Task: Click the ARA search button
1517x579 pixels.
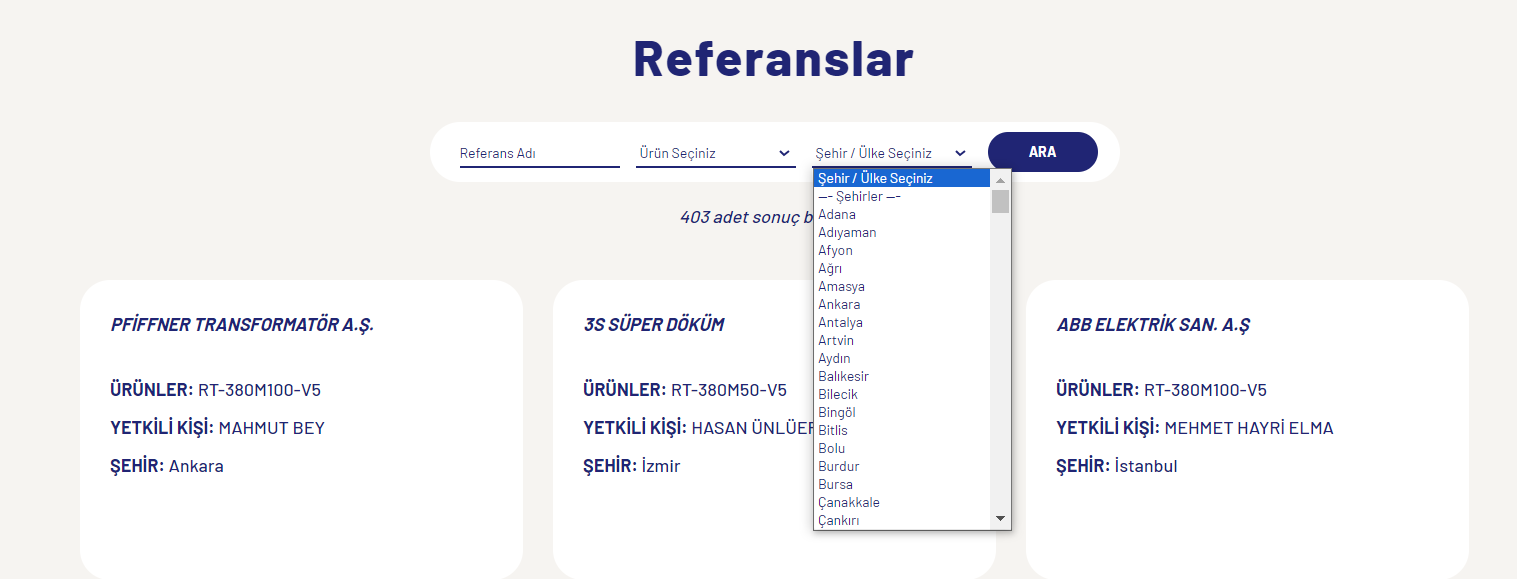Action: [x=1043, y=152]
